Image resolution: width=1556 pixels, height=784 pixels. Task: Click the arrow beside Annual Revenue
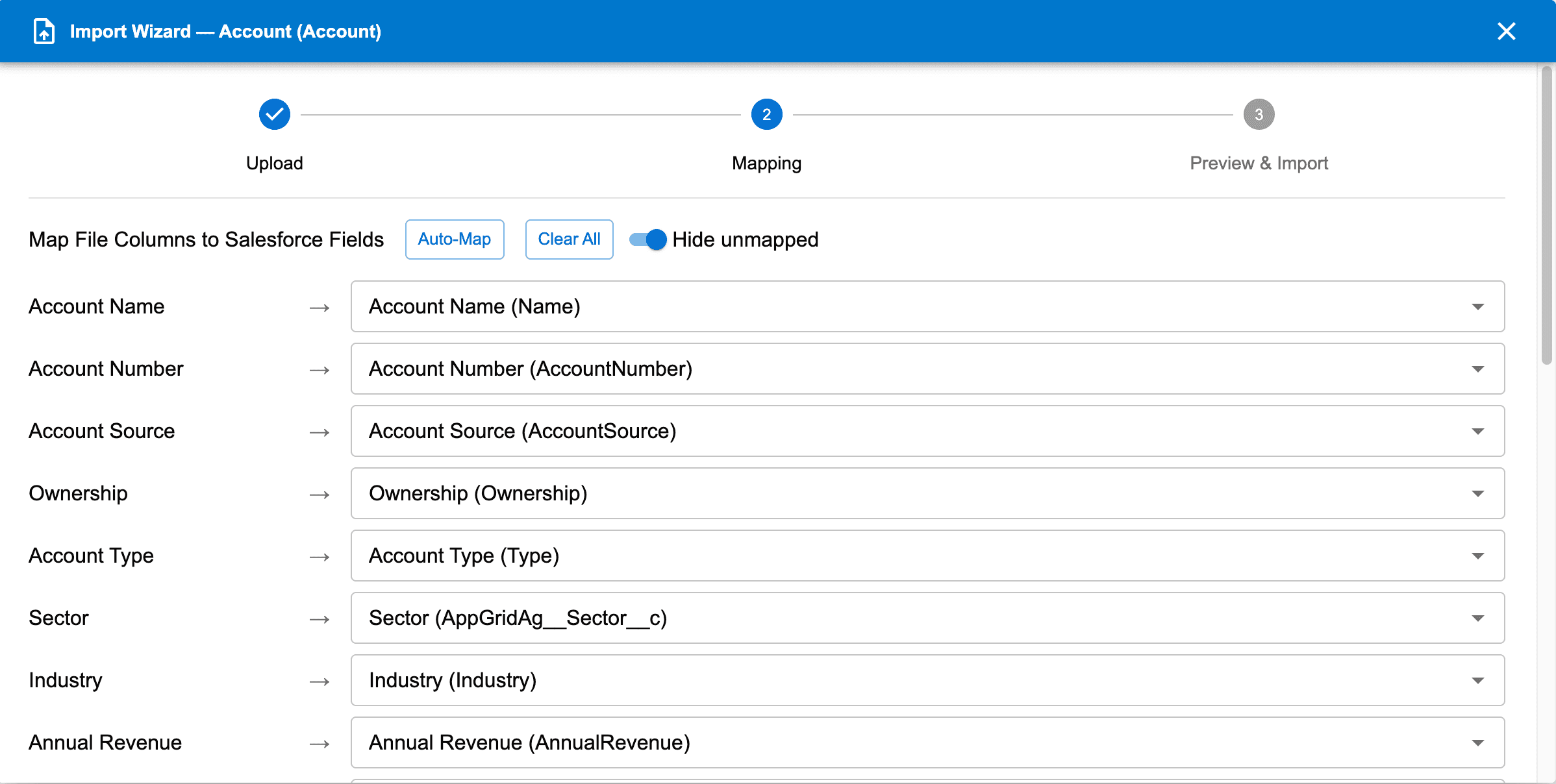pos(320,744)
